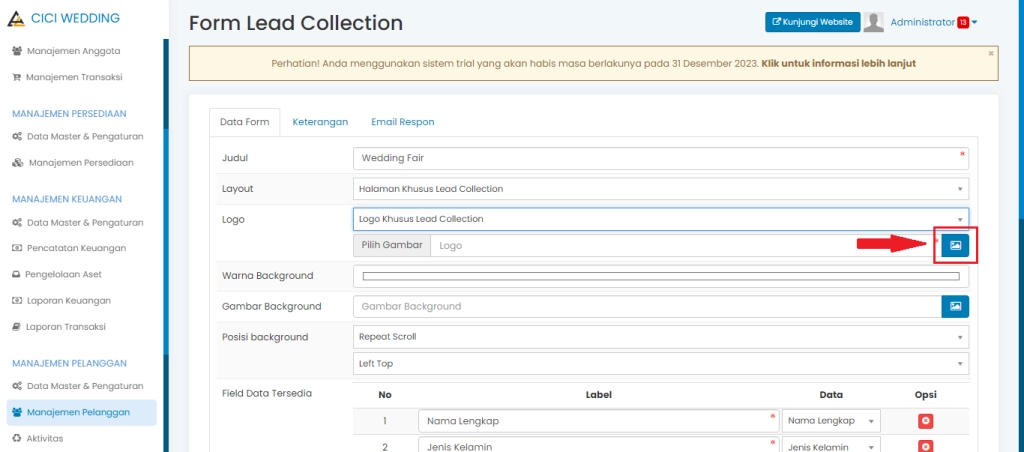Click the red notification badge 13
1024x452 pixels.
point(963,23)
